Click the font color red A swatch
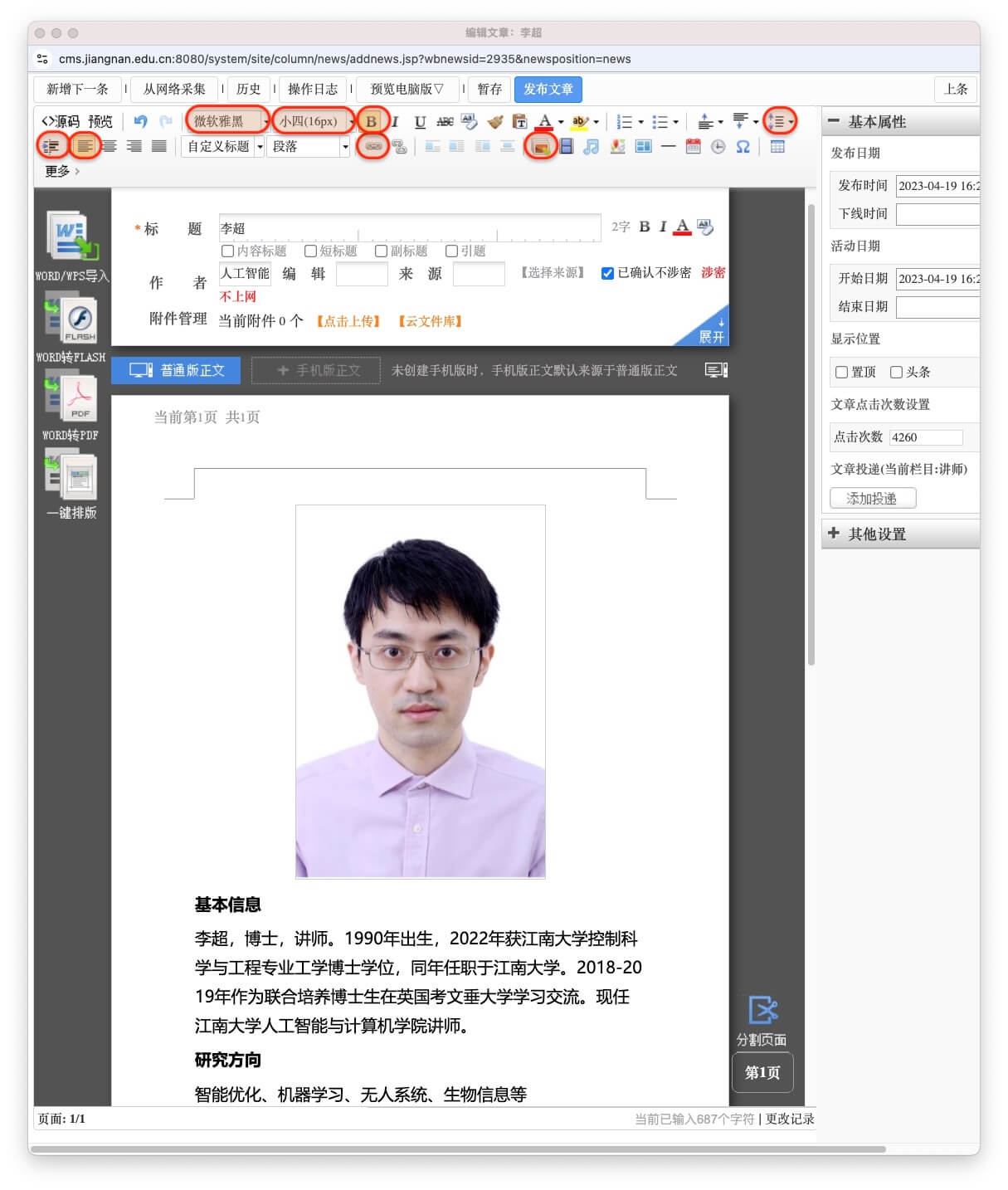The height and width of the screenshot is (1190, 1008). [x=544, y=122]
